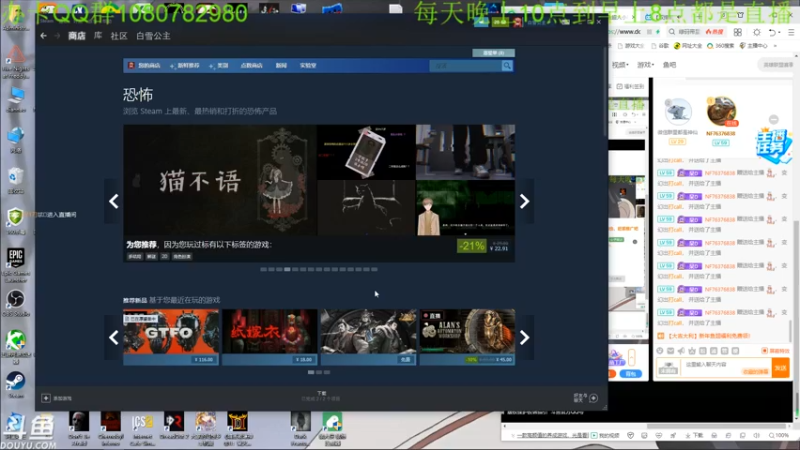Screen dimensions: 800x450
Task: Select the highlighted carousel page dot
Action: pos(287,269)
